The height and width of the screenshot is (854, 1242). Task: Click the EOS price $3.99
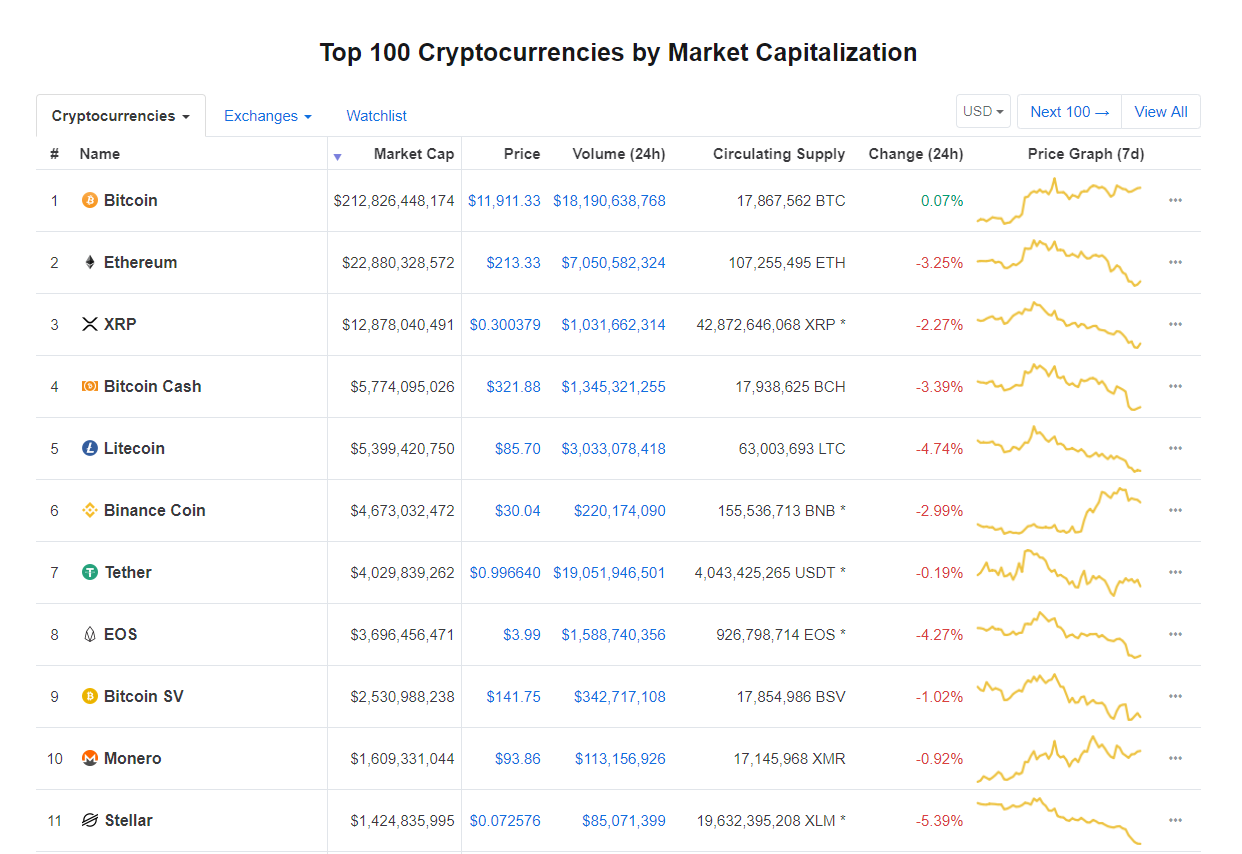pyautogui.click(x=522, y=635)
